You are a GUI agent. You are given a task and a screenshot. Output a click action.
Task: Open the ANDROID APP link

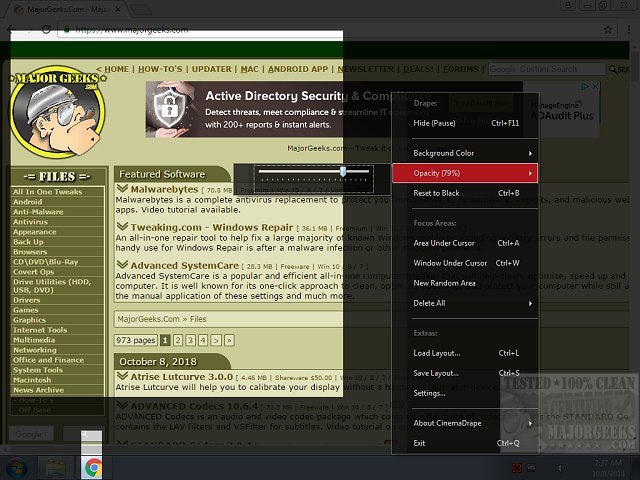298,69
